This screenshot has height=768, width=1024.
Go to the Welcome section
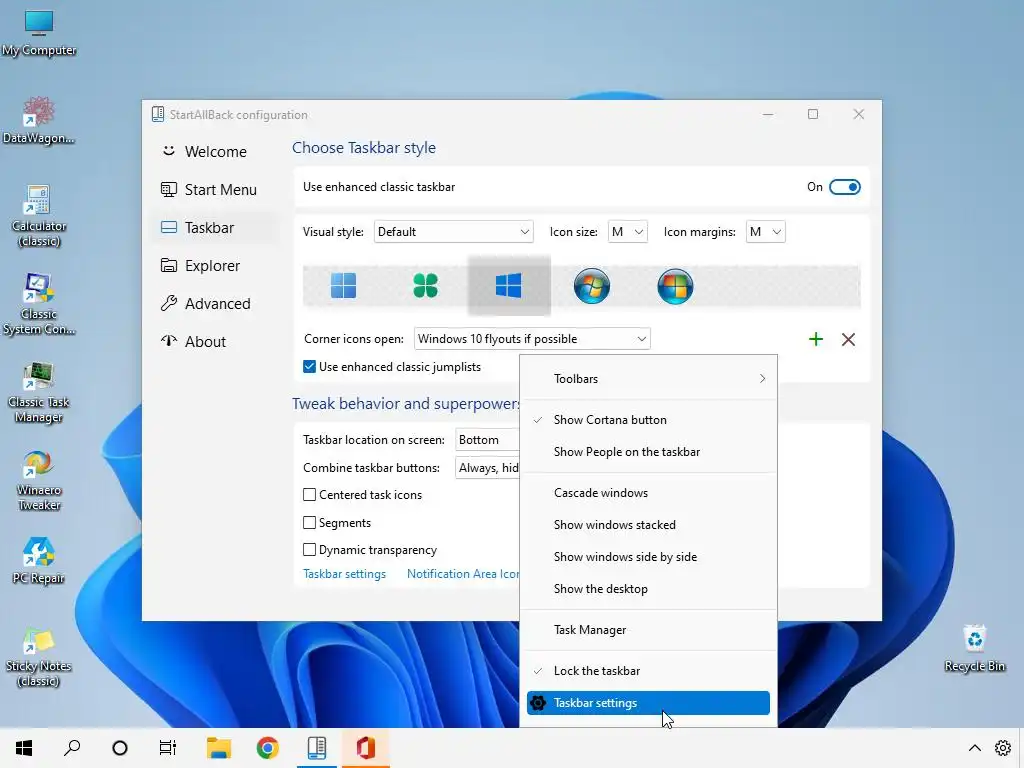214,152
